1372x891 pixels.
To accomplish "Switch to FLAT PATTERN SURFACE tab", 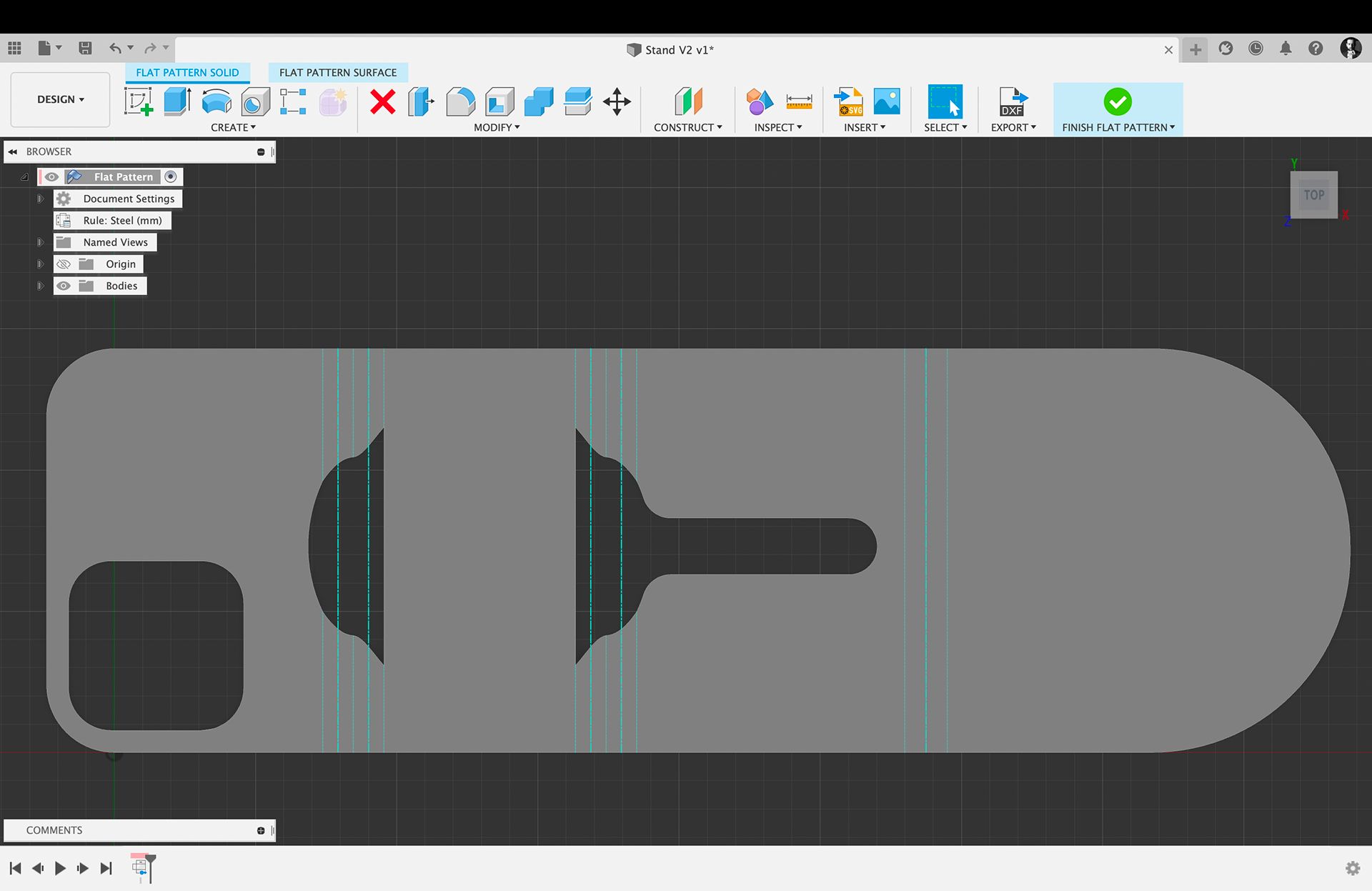I will tap(338, 72).
